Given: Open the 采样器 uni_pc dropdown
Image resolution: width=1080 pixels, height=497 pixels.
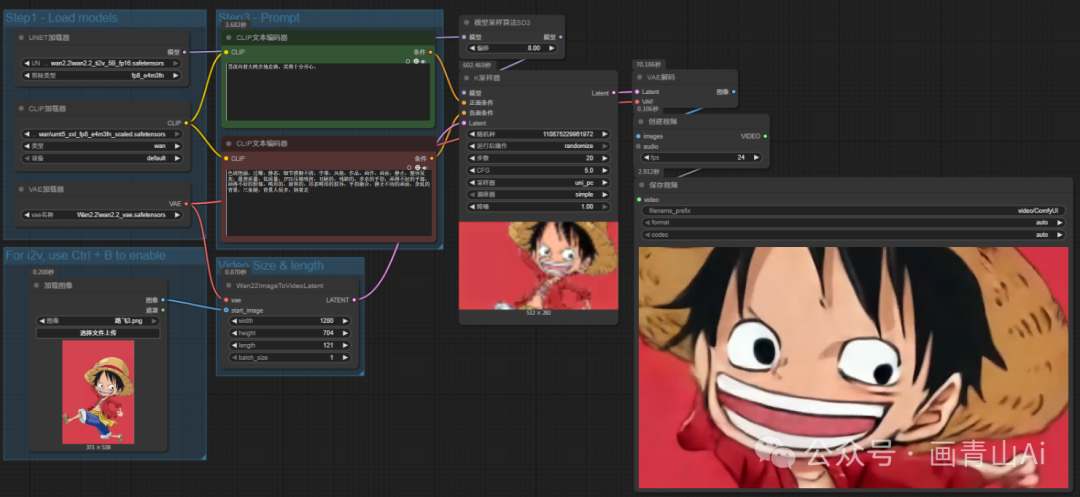Looking at the screenshot, I should pos(538,183).
